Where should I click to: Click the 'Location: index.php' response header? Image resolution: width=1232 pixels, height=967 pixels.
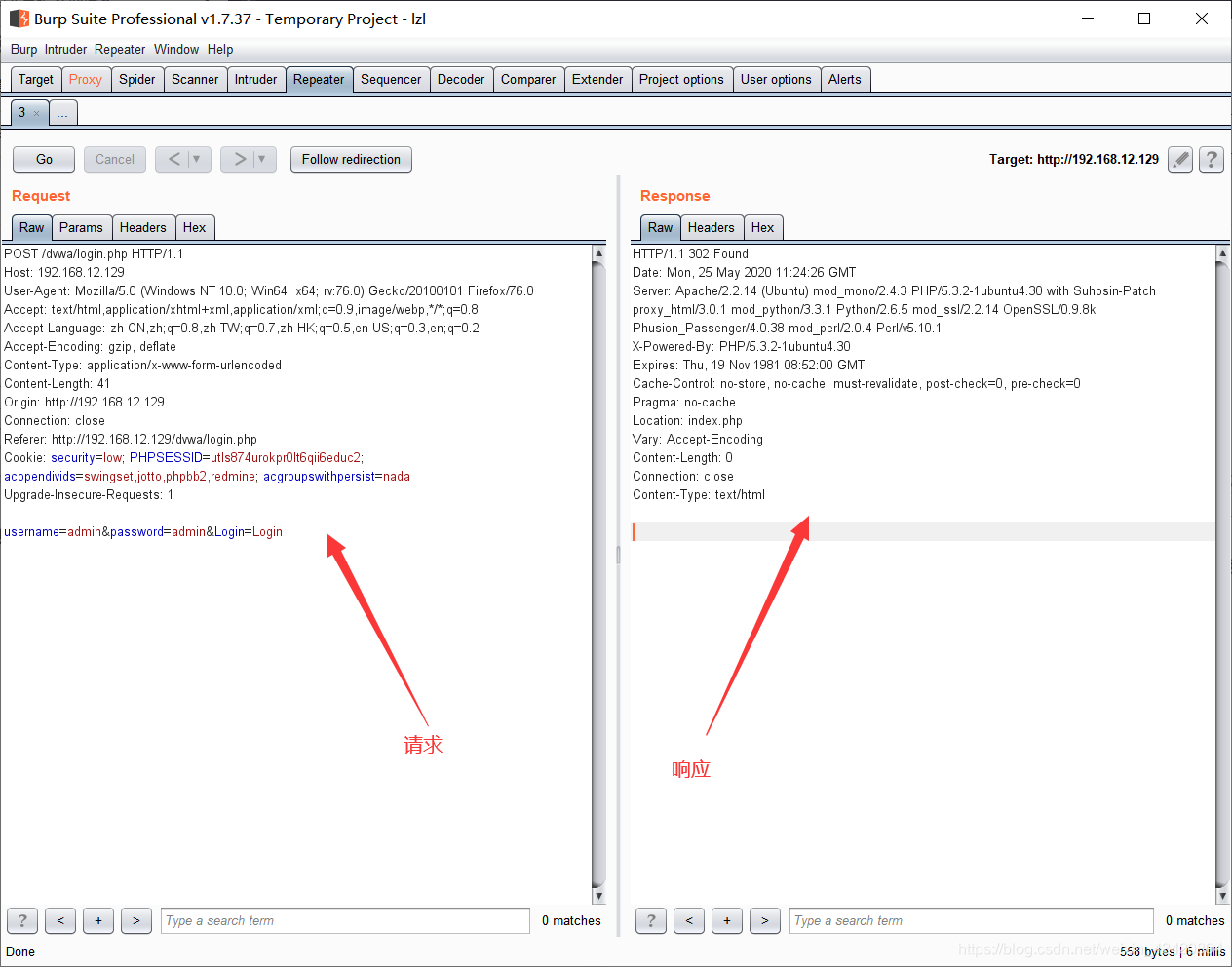[x=687, y=421]
